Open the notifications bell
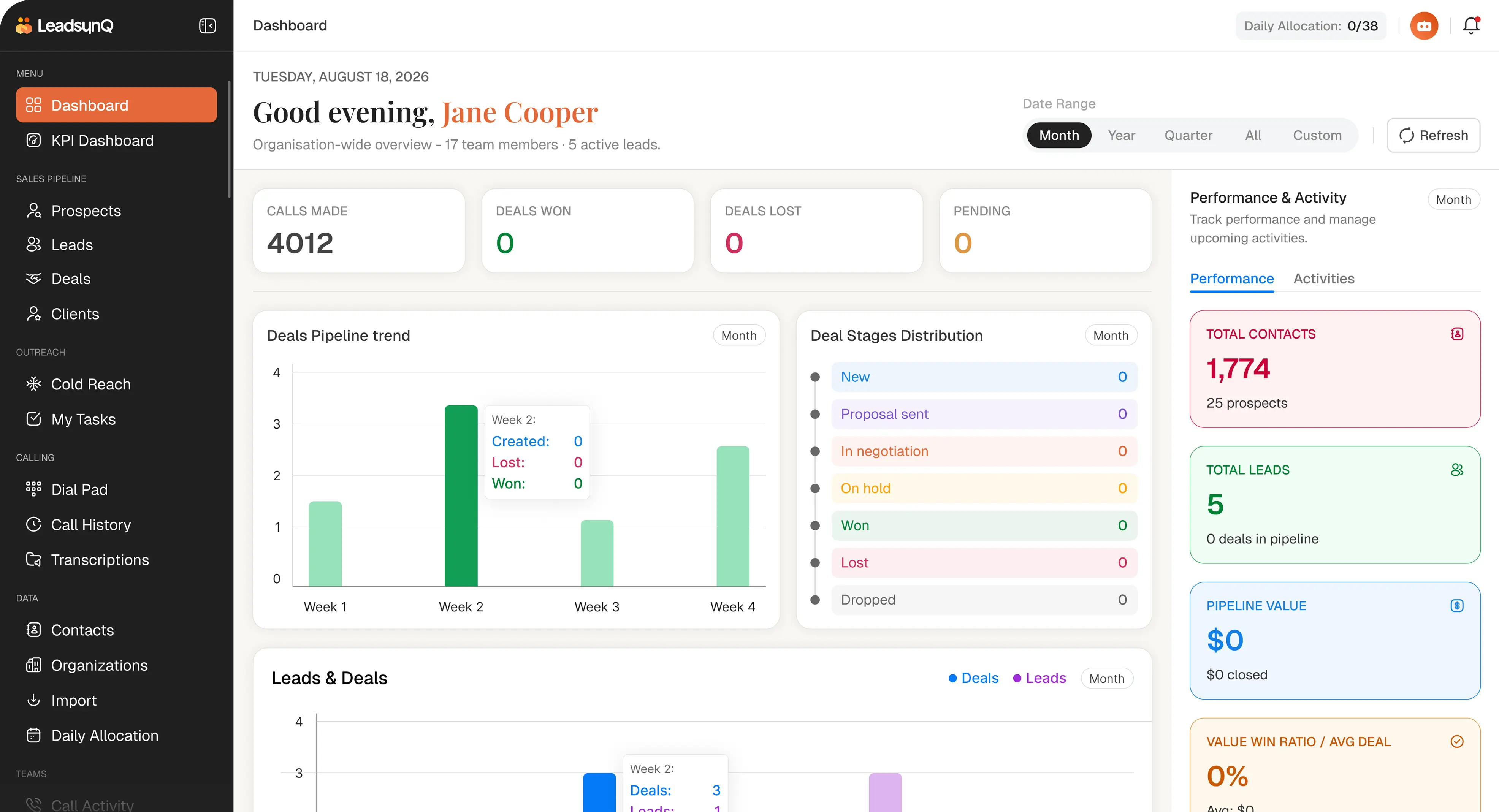This screenshot has height=812, width=1499. click(1471, 25)
